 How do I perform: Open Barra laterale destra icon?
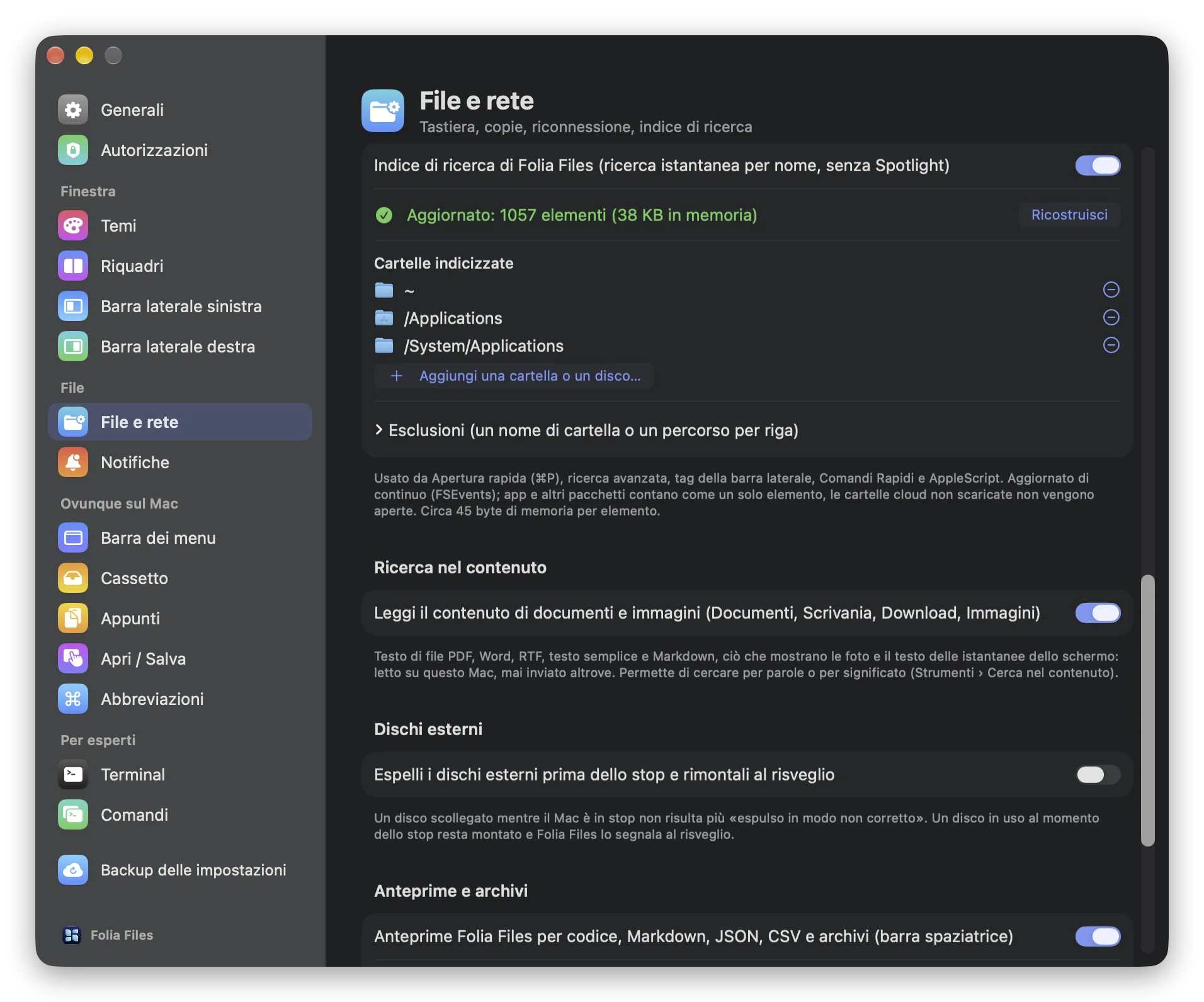coord(73,347)
